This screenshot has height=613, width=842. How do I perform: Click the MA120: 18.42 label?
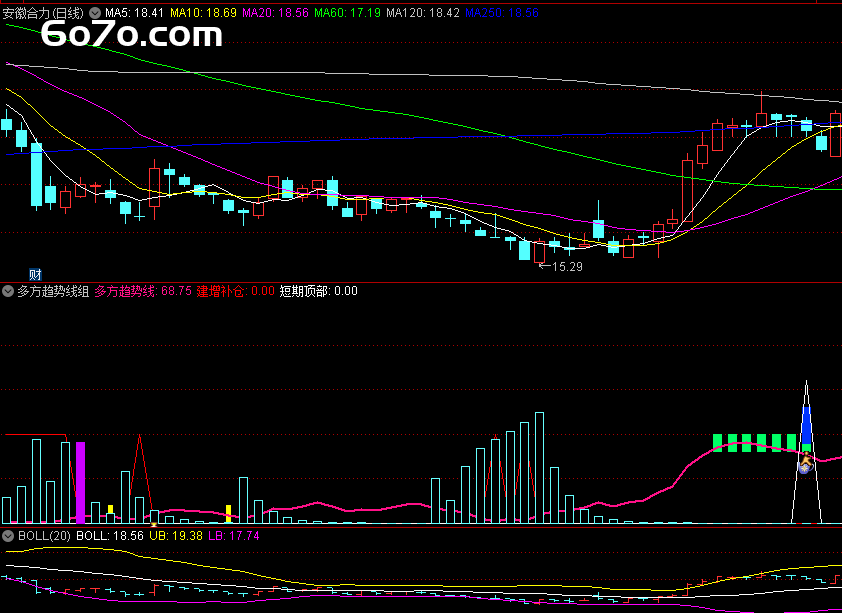point(423,13)
